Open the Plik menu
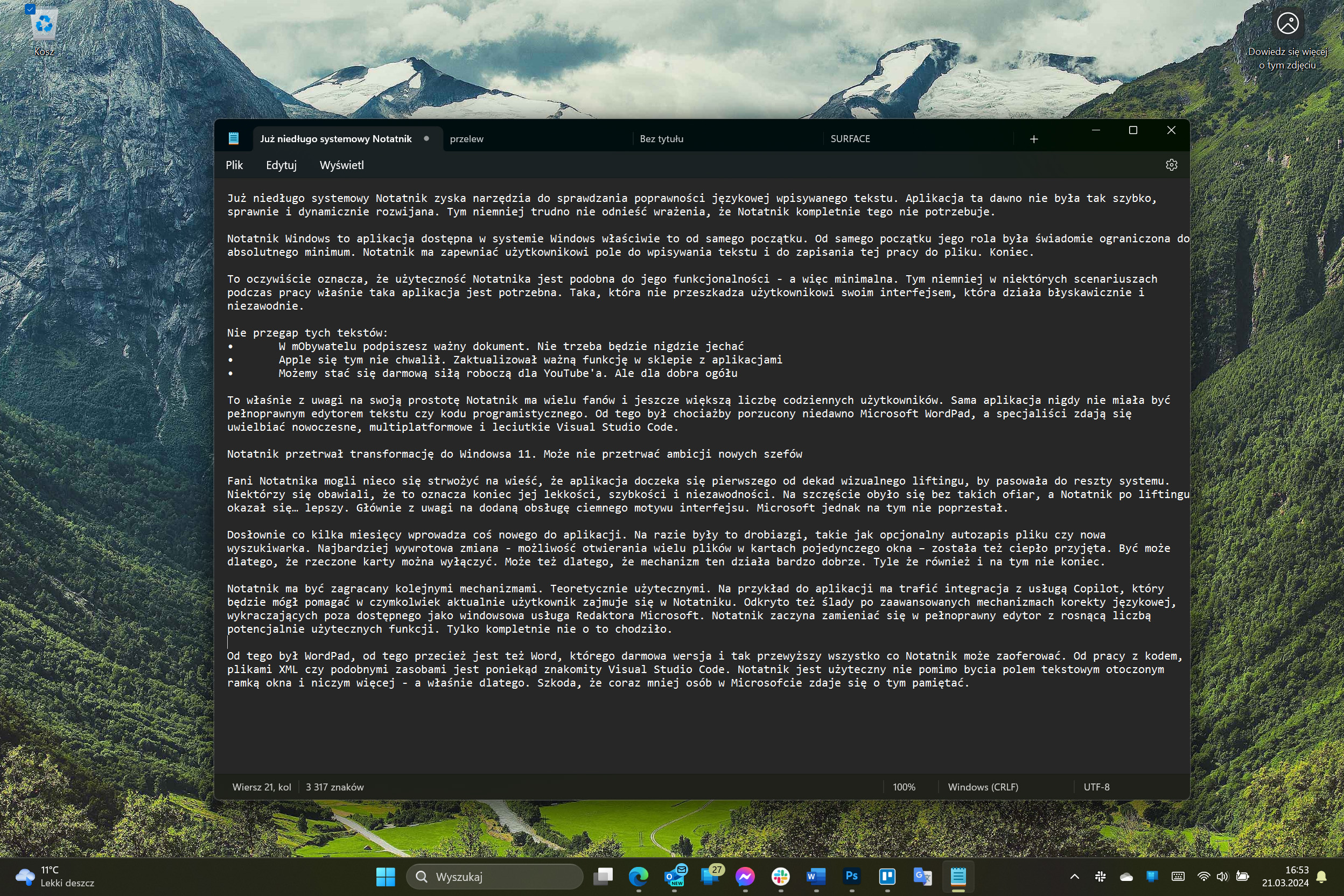1344x896 pixels. 234,165
